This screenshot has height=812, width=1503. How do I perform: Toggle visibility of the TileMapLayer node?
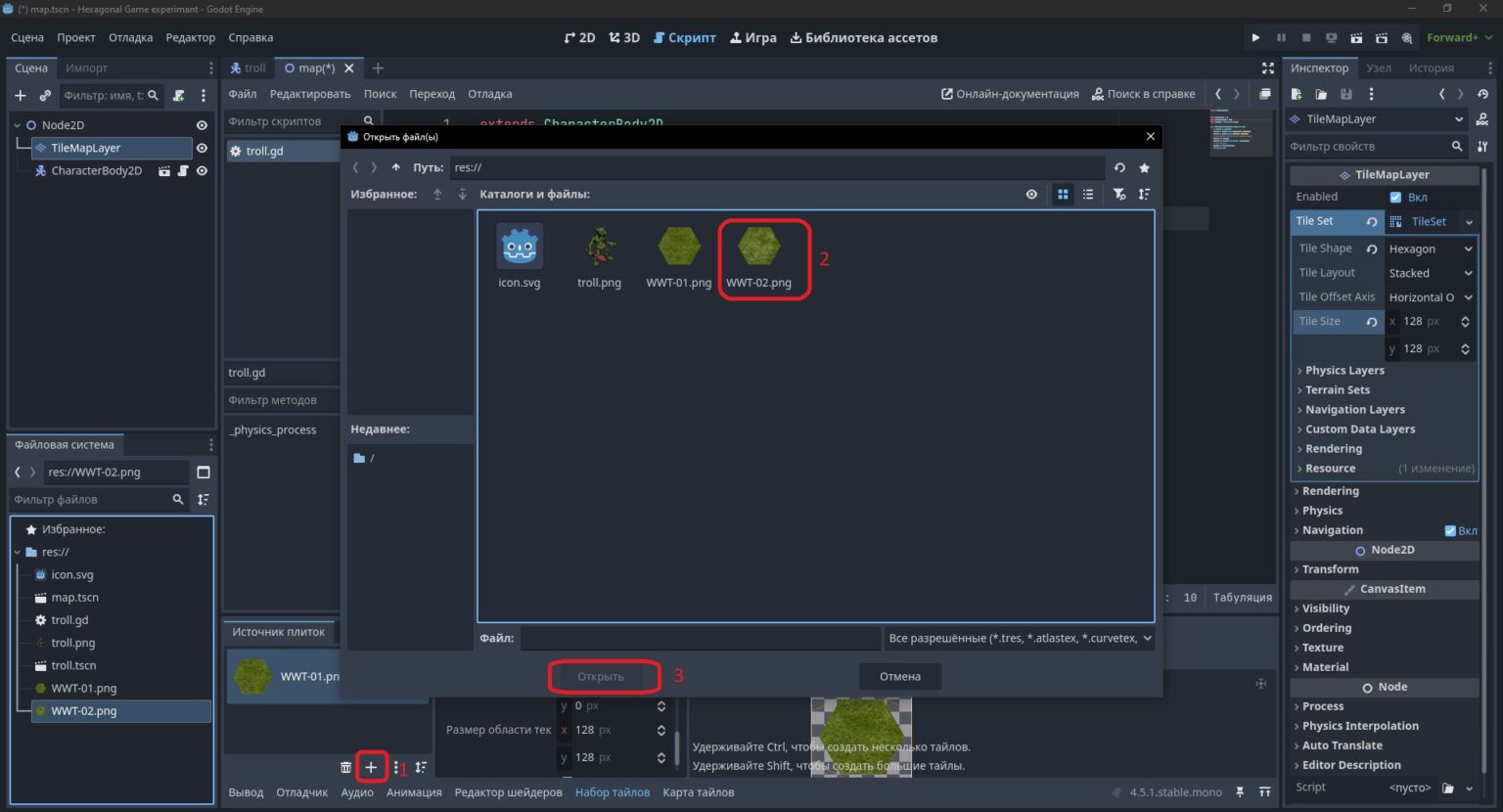(202, 148)
